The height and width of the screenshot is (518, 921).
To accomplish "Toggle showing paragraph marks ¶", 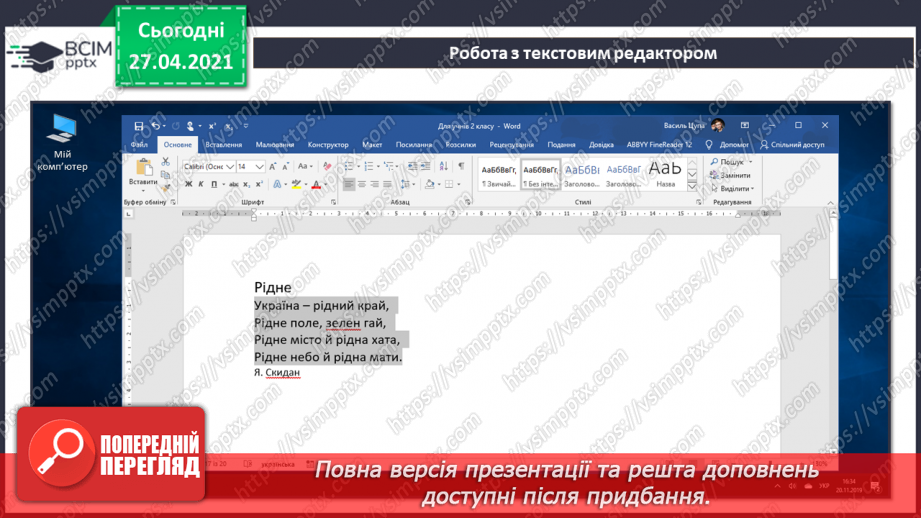I will tap(461, 167).
